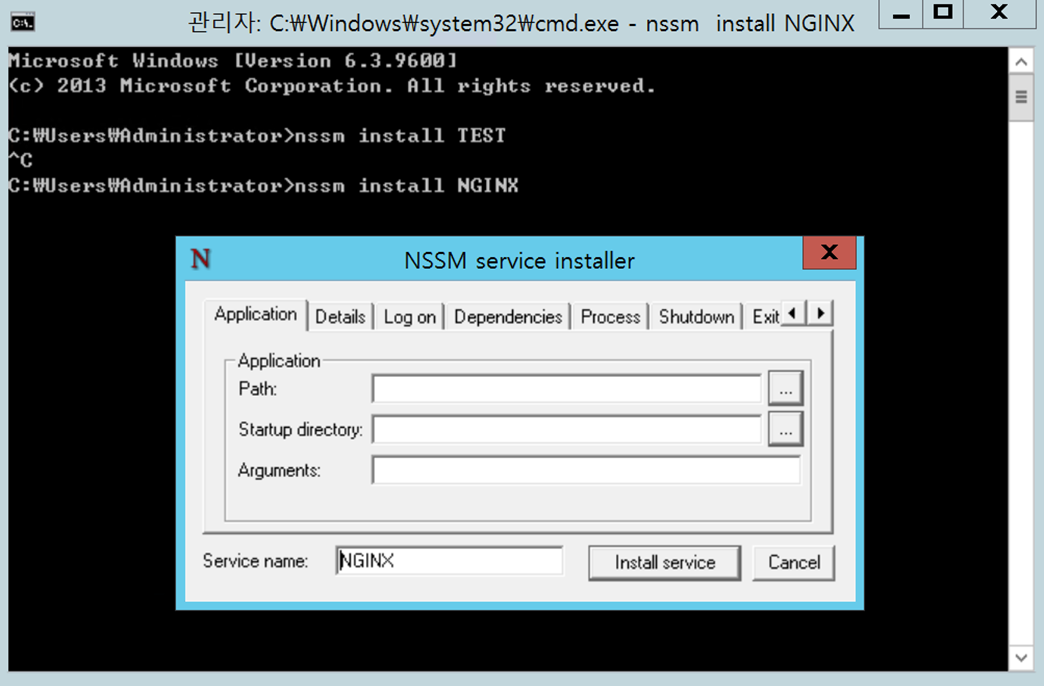
Task: Focus the Path input field
Action: 567,388
